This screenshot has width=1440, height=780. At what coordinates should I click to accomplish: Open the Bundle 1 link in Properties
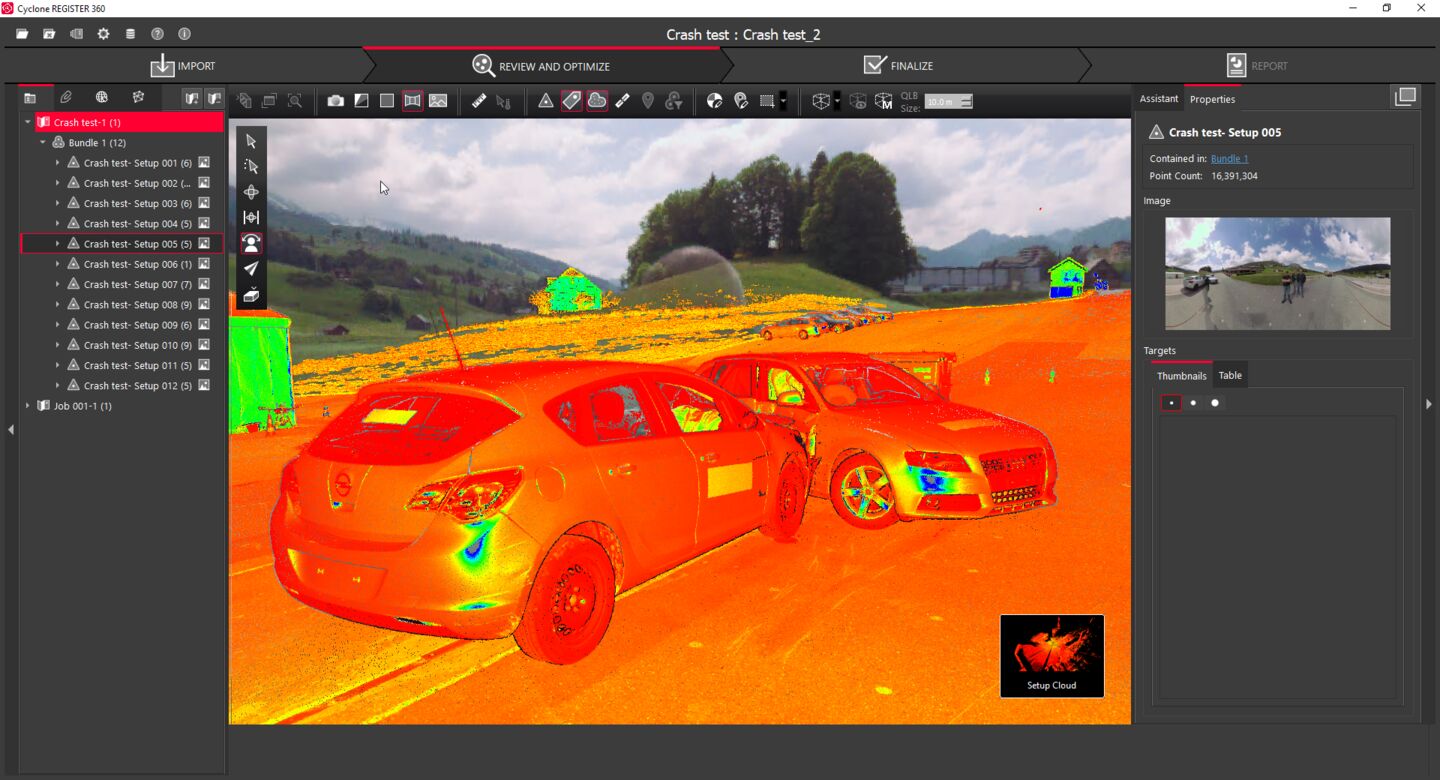1229,159
